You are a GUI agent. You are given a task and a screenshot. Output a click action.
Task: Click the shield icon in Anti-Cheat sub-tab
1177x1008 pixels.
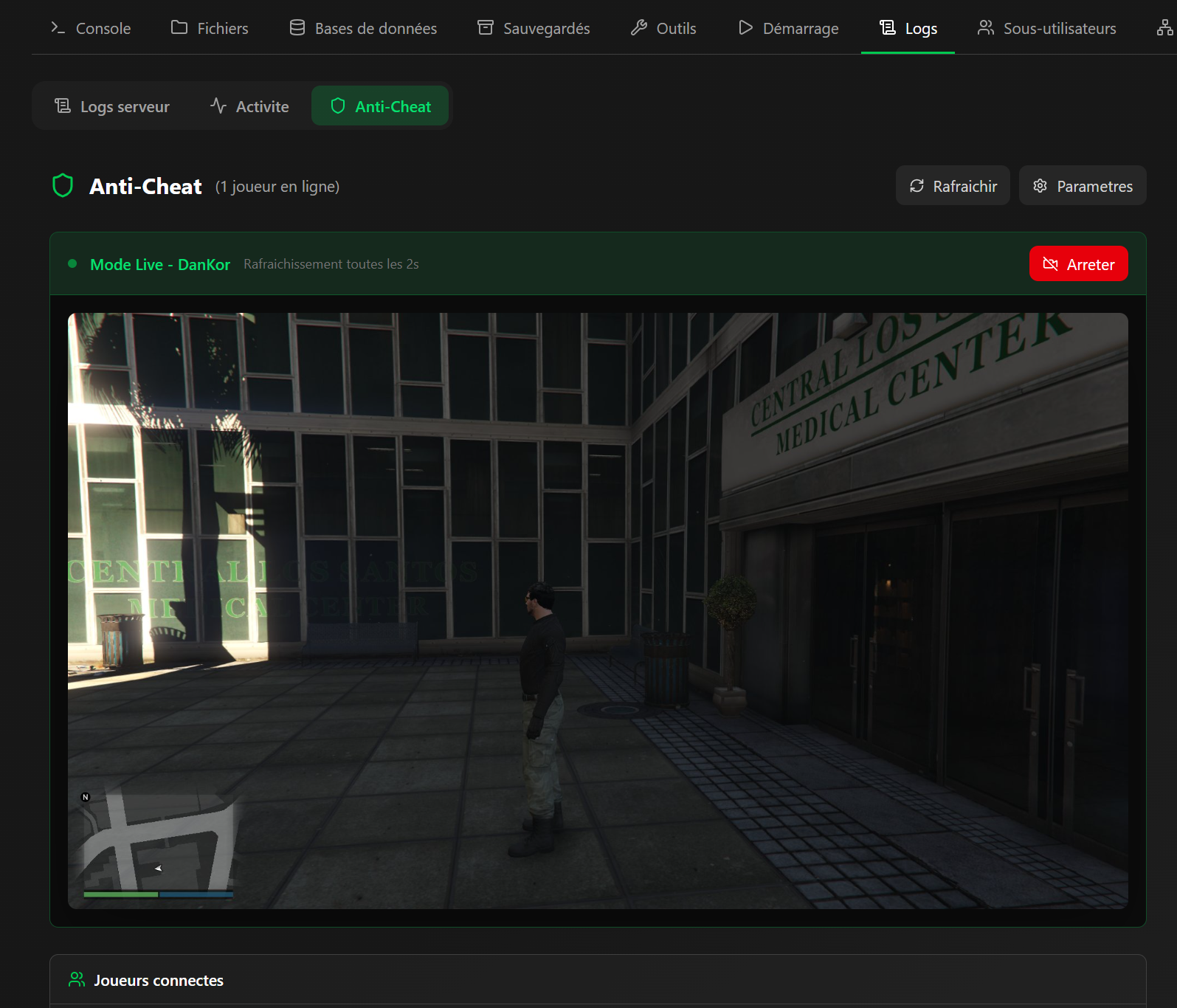(338, 106)
